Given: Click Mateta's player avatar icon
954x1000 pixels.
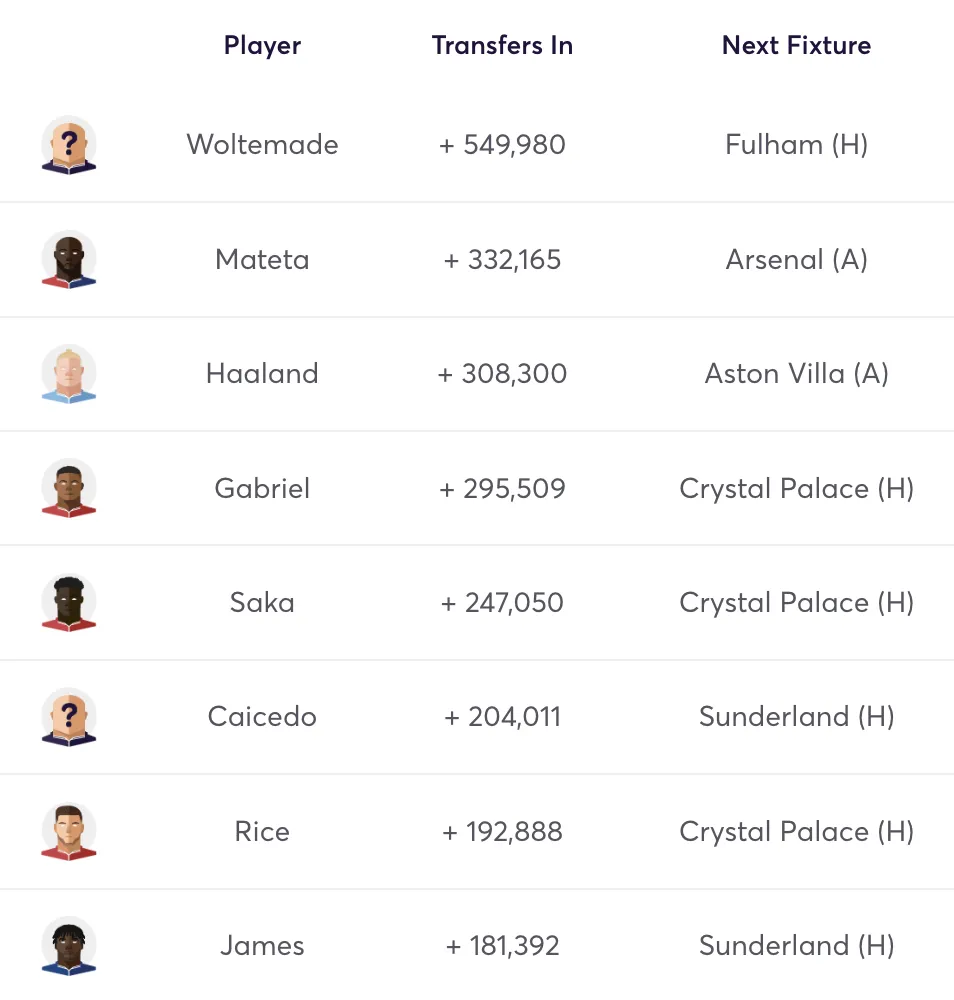Looking at the screenshot, I should (69, 260).
